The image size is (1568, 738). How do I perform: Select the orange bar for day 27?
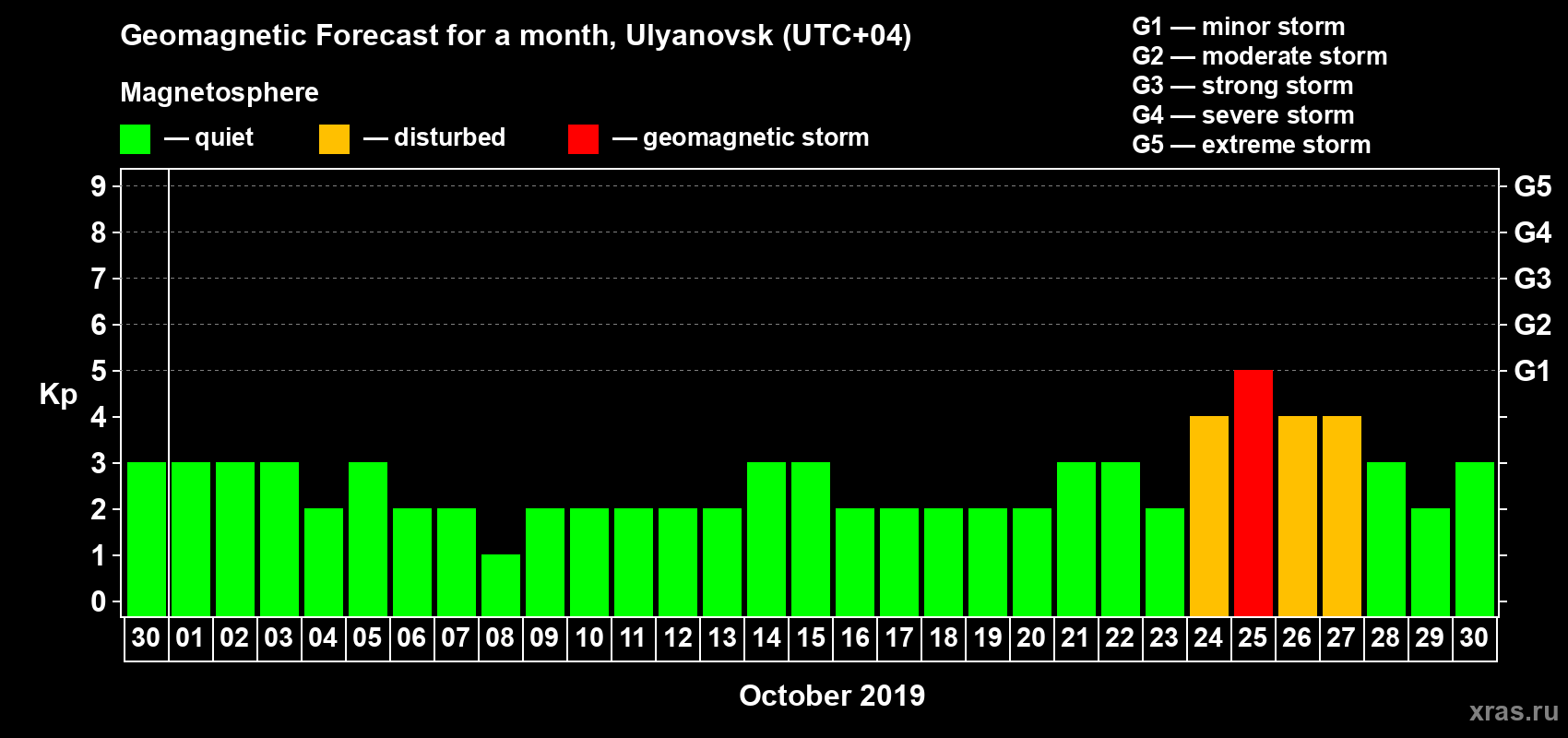tap(1342, 517)
